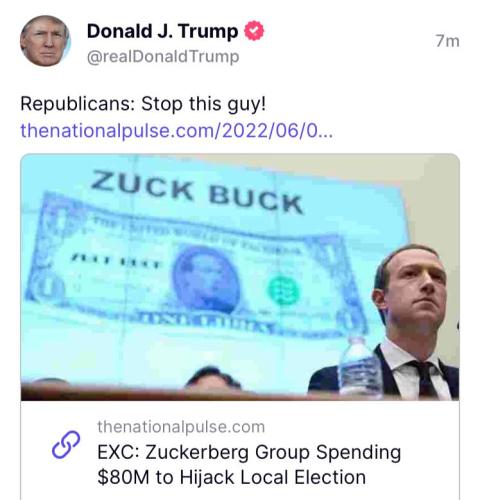Screen dimensions: 480x500
Task: Click the red verified checkmark badge
Action: click(x=254, y=31)
